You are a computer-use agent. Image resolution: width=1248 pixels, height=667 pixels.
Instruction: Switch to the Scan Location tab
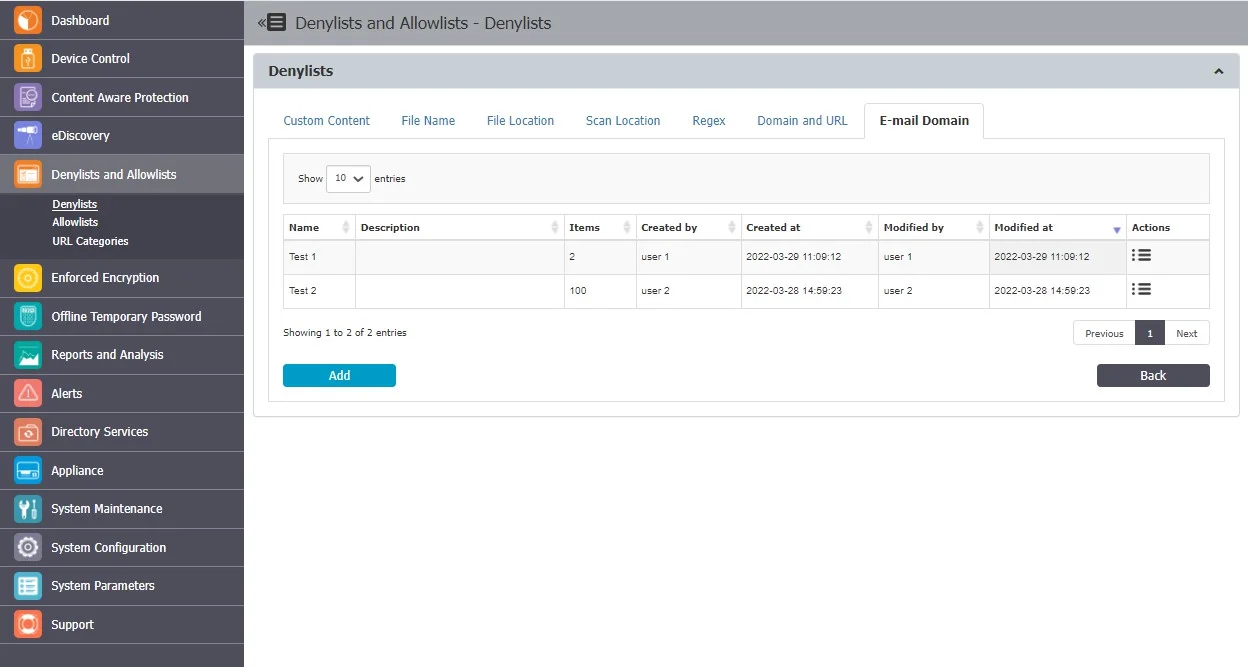(623, 120)
